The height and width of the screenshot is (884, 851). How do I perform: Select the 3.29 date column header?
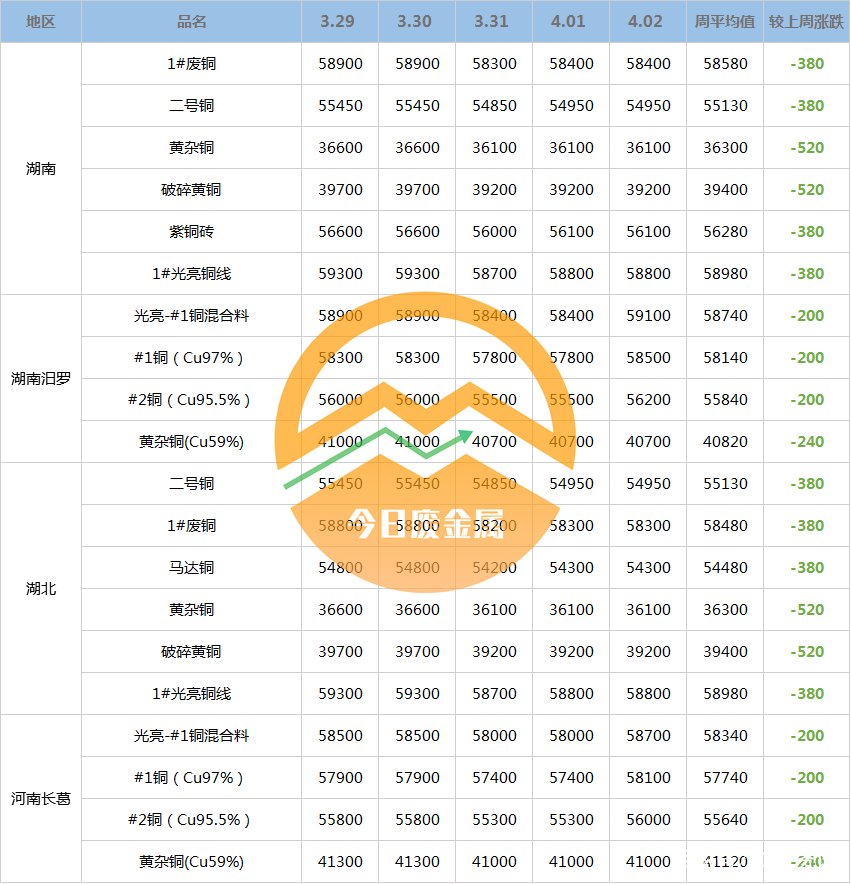pos(340,21)
